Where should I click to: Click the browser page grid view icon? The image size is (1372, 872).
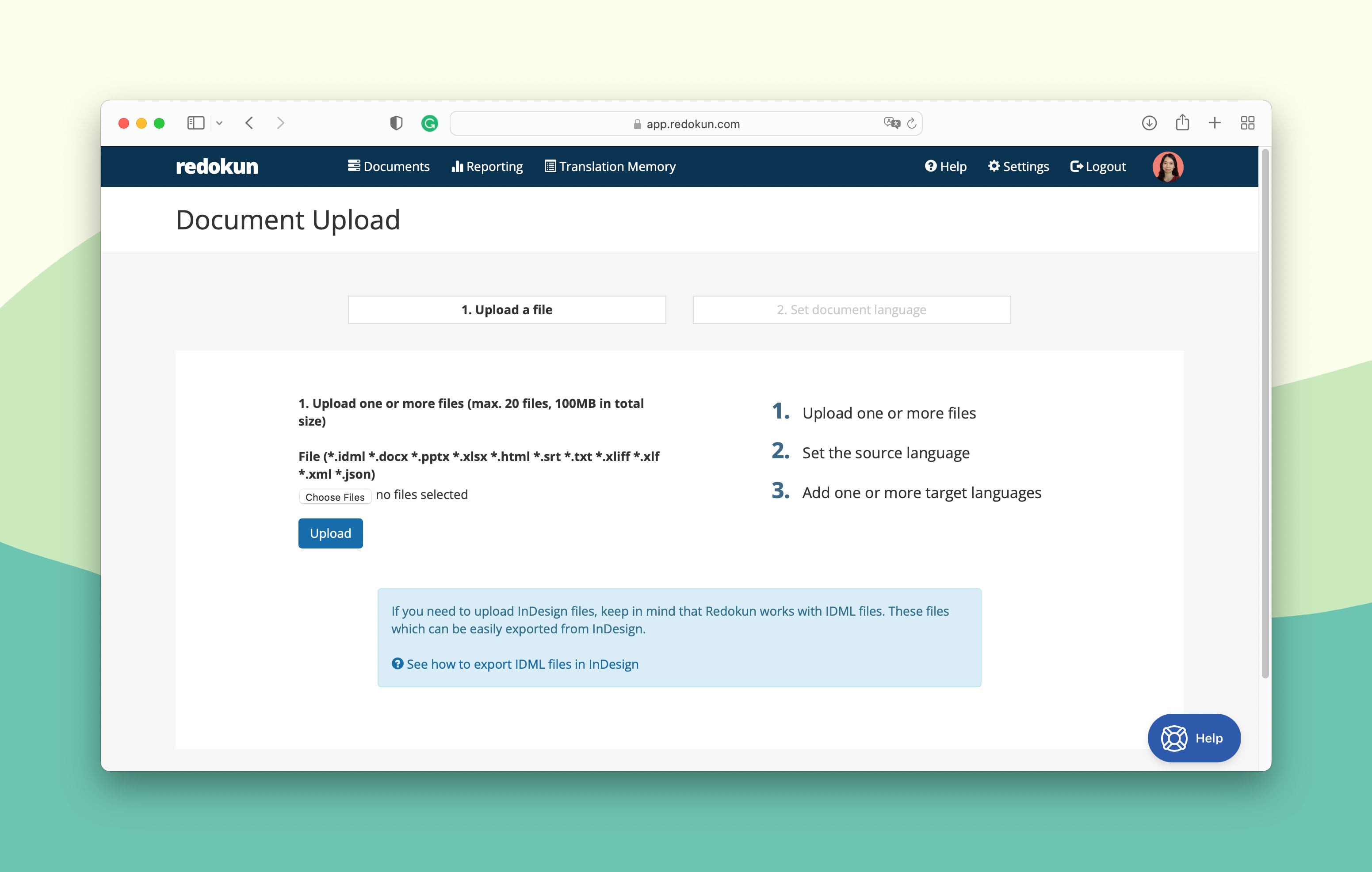coord(1250,122)
